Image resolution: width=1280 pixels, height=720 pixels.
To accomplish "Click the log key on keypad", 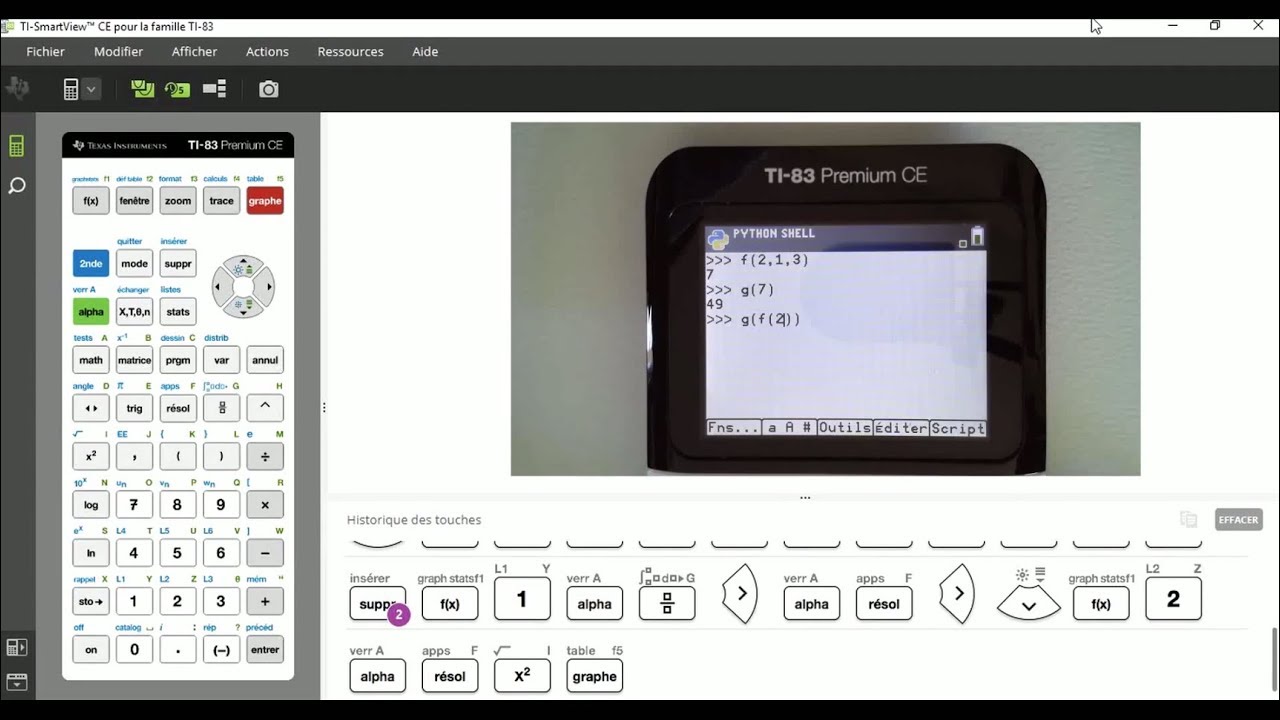I will 90,505.
